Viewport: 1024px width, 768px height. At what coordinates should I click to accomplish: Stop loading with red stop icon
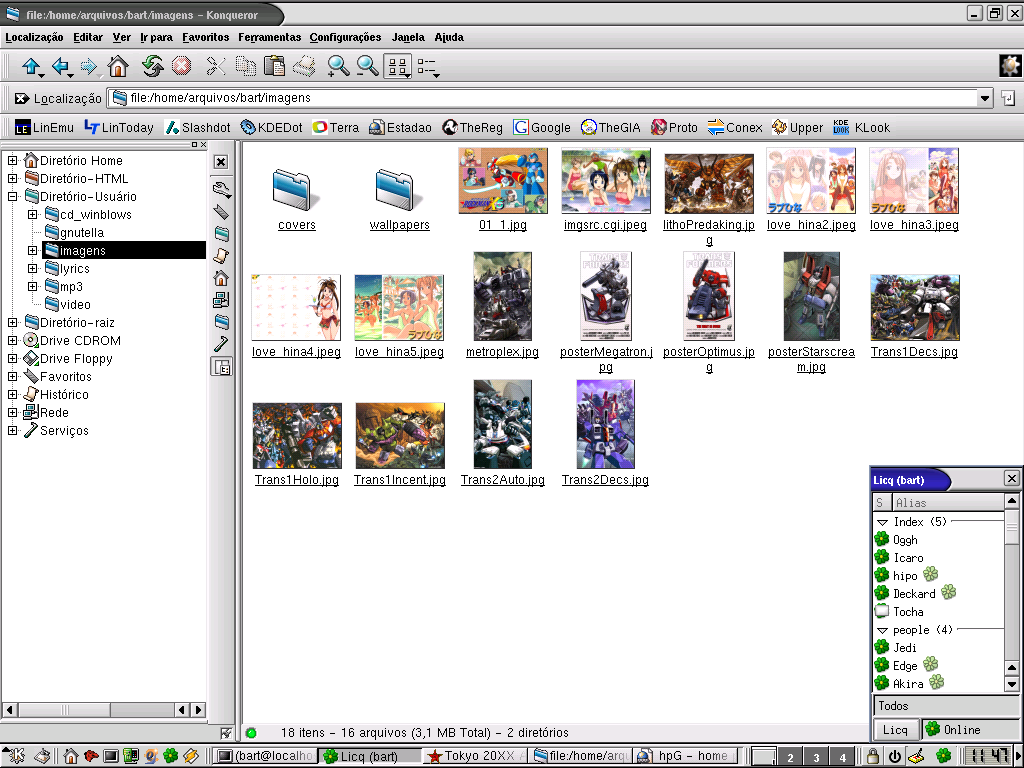click(x=182, y=66)
